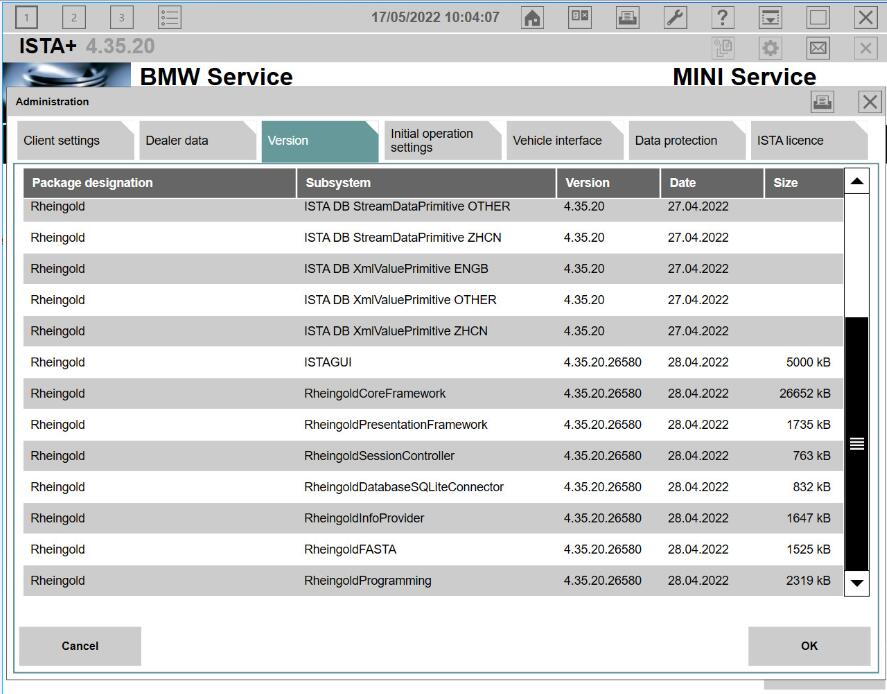
Task: Select ISTA DB StreamDataPrimitive OTHER row
Action: coord(433,208)
